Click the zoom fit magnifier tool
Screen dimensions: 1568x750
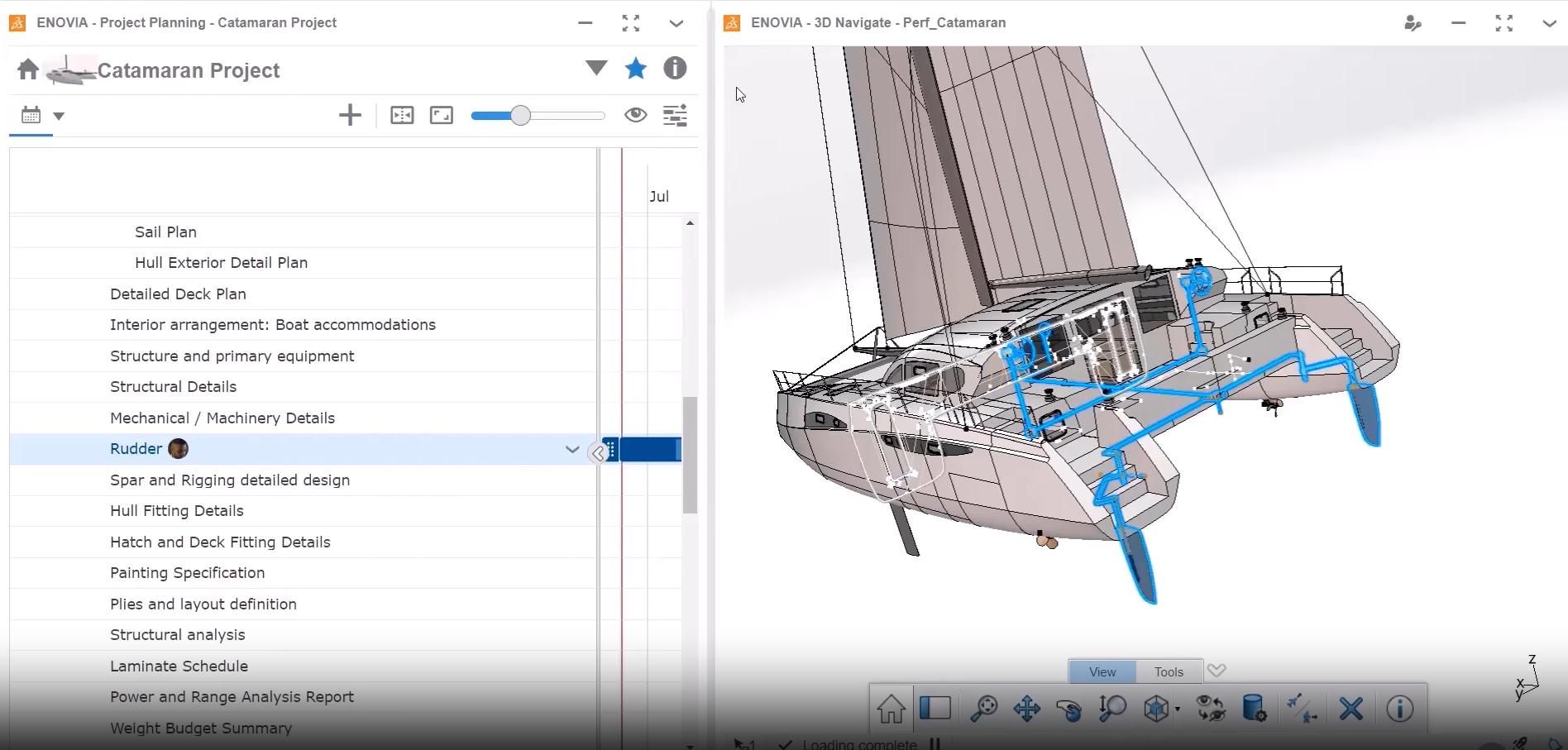pyautogui.click(x=983, y=709)
